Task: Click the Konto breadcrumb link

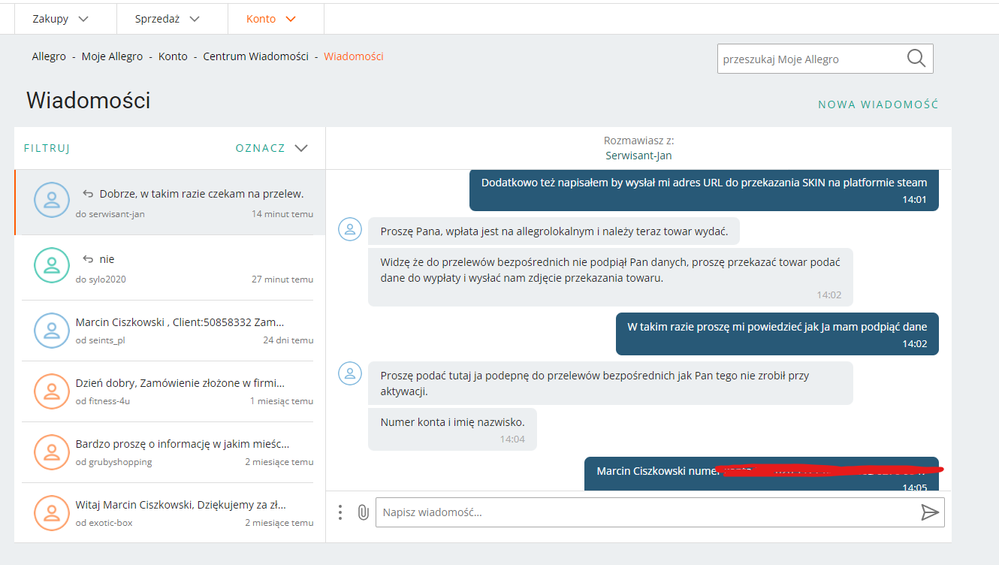Action: (173, 57)
